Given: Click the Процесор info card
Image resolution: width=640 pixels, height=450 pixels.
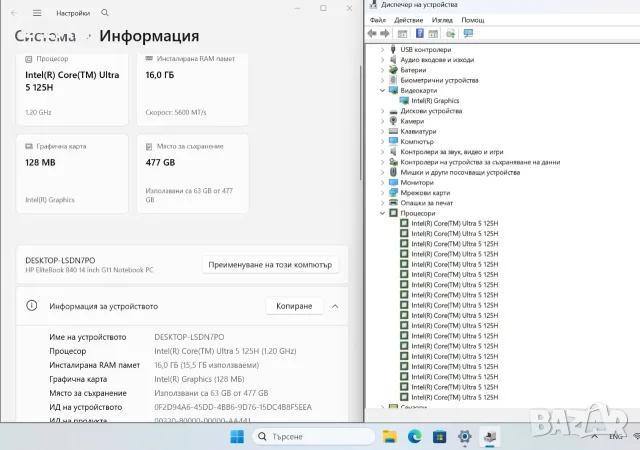Looking at the screenshot, I should [x=72, y=89].
